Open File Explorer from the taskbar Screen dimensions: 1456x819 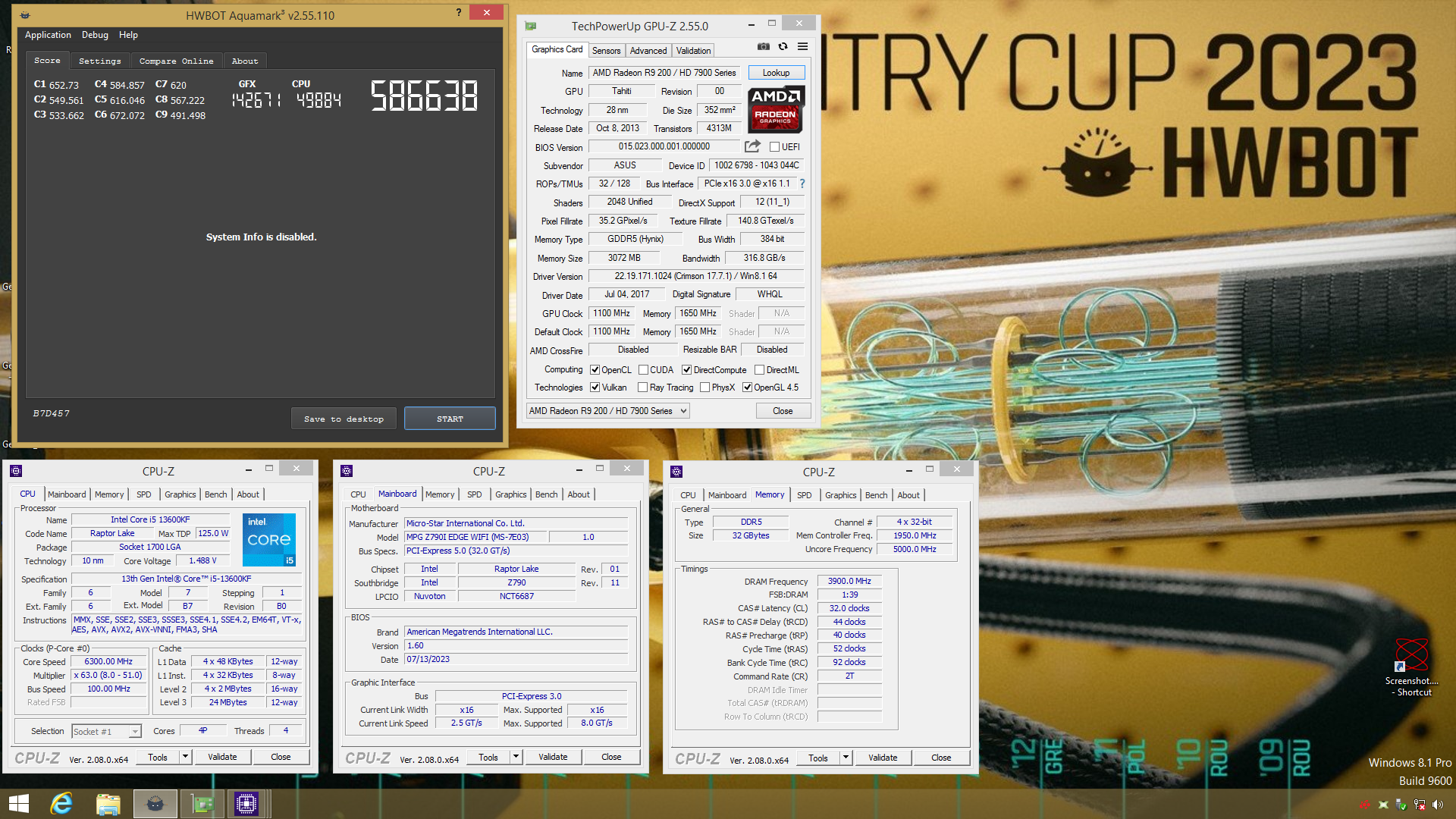pyautogui.click(x=108, y=804)
